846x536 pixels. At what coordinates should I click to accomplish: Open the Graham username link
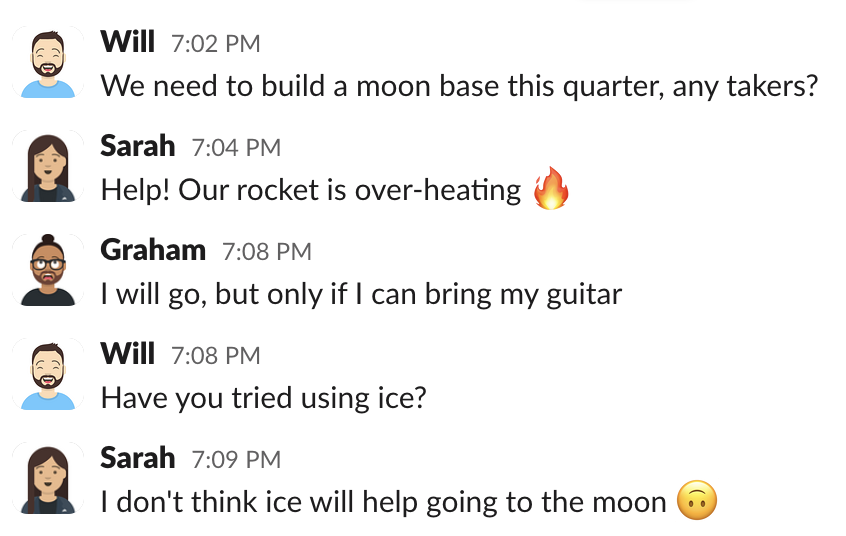click(153, 250)
